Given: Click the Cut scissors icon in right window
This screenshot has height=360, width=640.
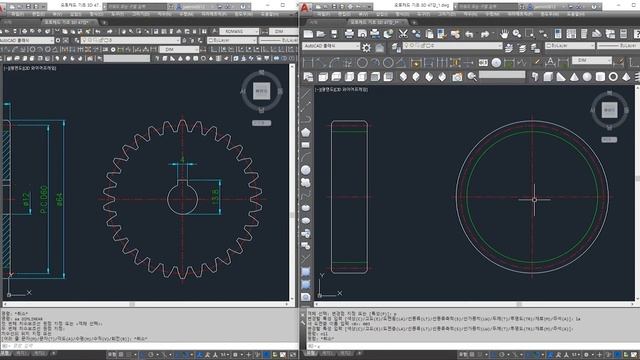Looking at the screenshot, I should click(403, 34).
